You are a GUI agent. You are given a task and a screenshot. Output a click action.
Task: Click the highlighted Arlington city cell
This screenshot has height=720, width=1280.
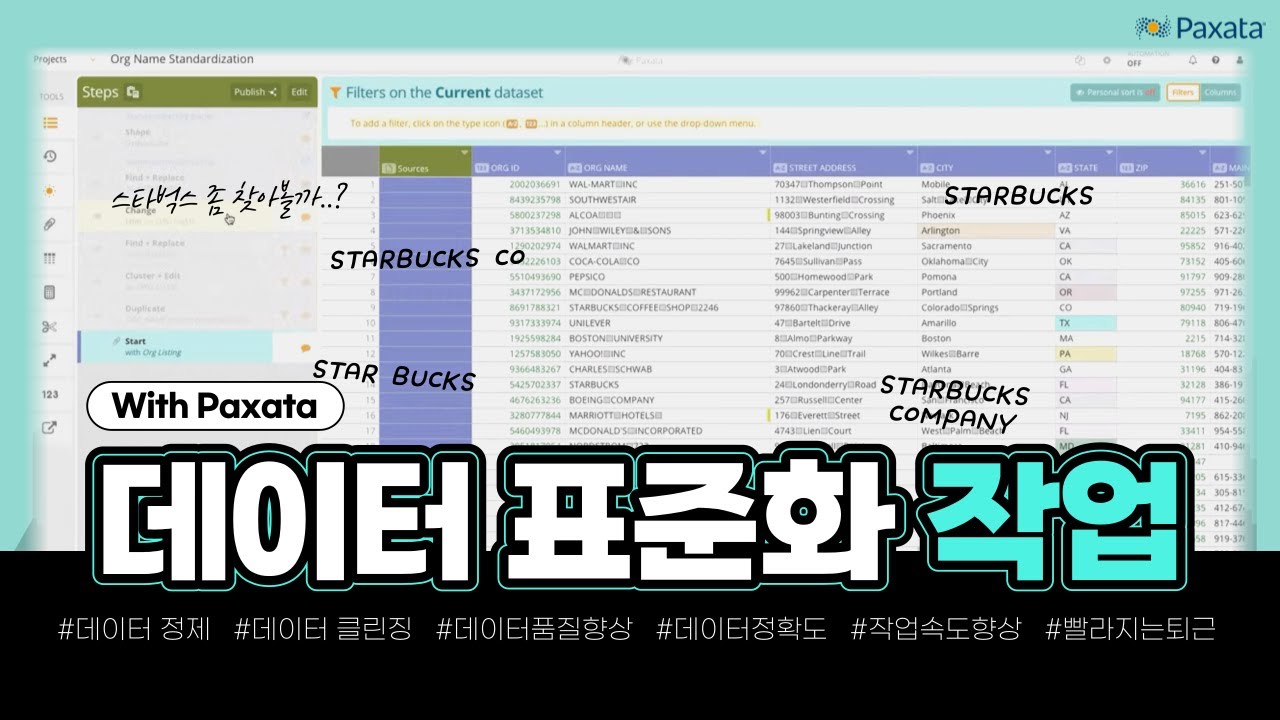pos(986,230)
